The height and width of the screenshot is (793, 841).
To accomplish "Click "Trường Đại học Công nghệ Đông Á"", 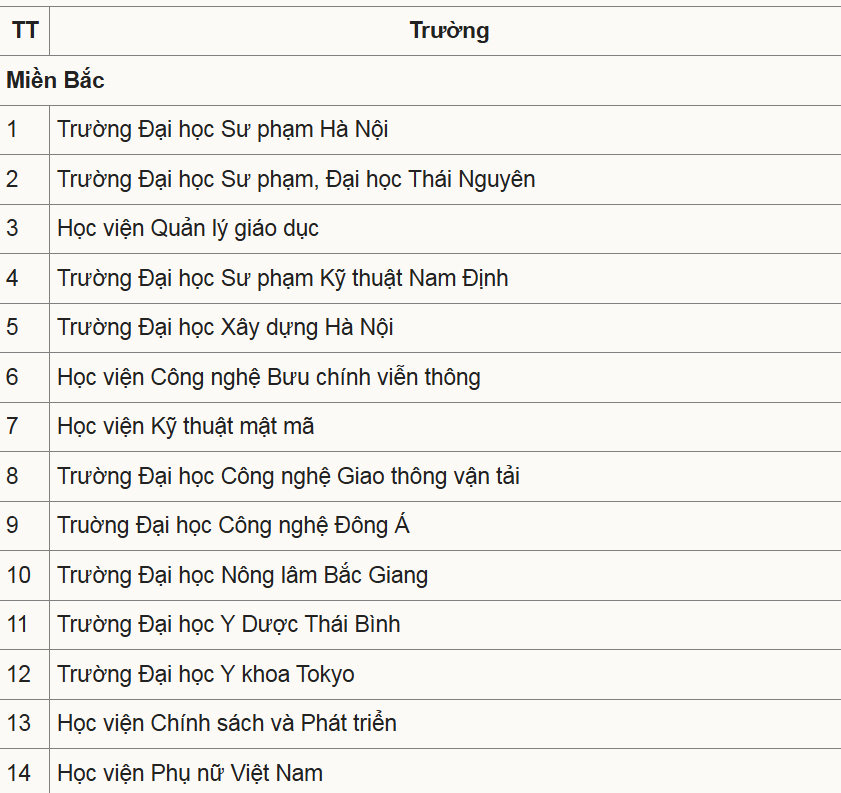I will 233,525.
